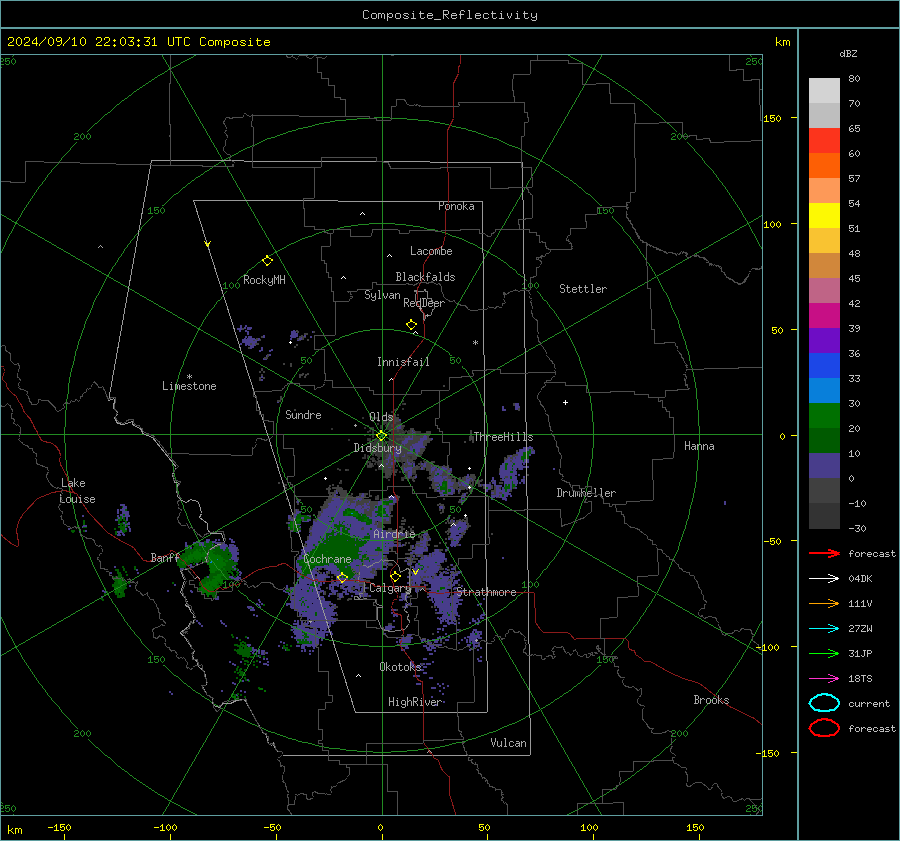Click the ThreeHills town label
900x841 pixels.
pos(503,437)
